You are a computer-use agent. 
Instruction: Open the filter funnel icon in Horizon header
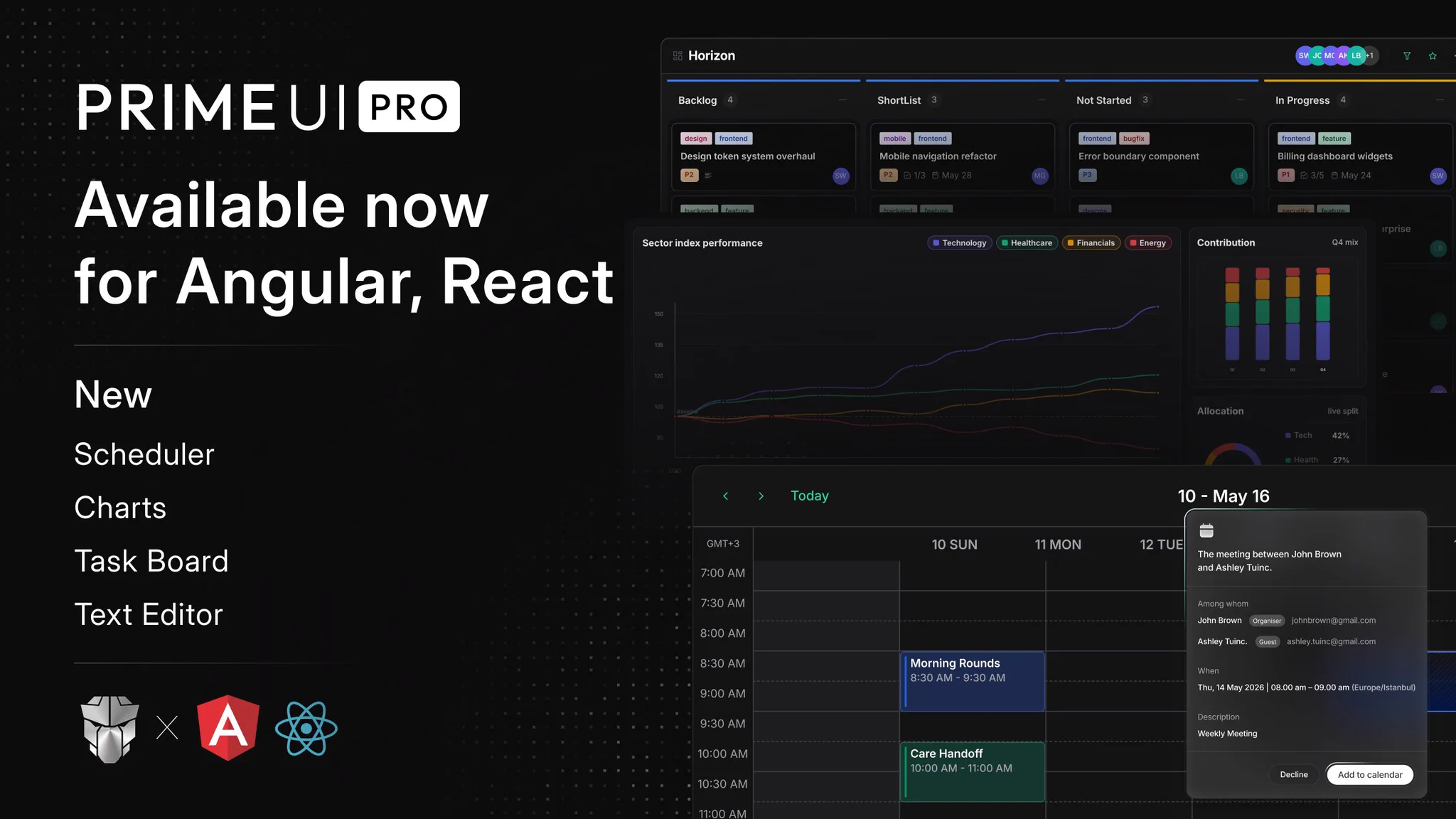(x=1406, y=55)
